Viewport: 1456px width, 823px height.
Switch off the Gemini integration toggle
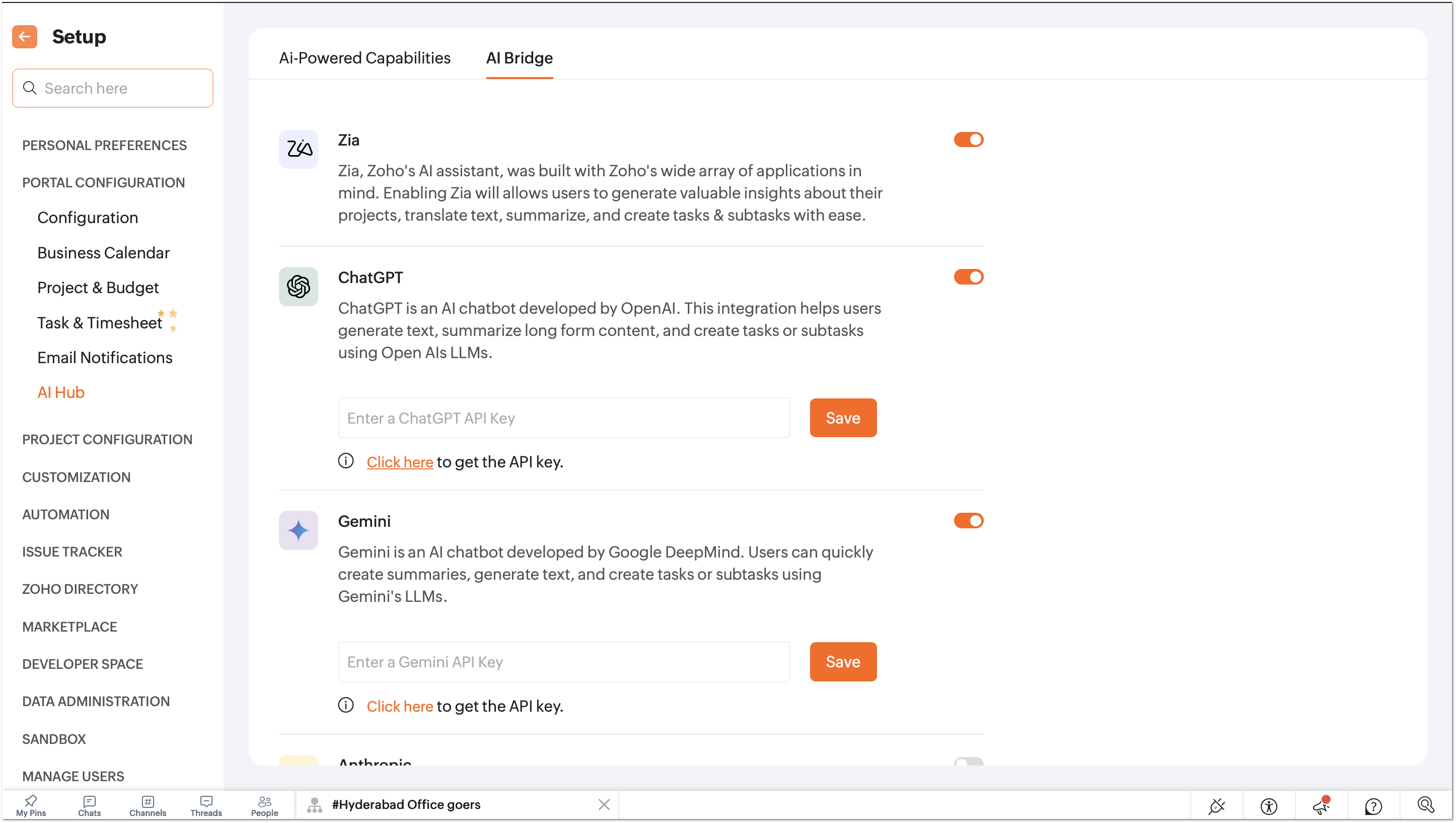(968, 521)
